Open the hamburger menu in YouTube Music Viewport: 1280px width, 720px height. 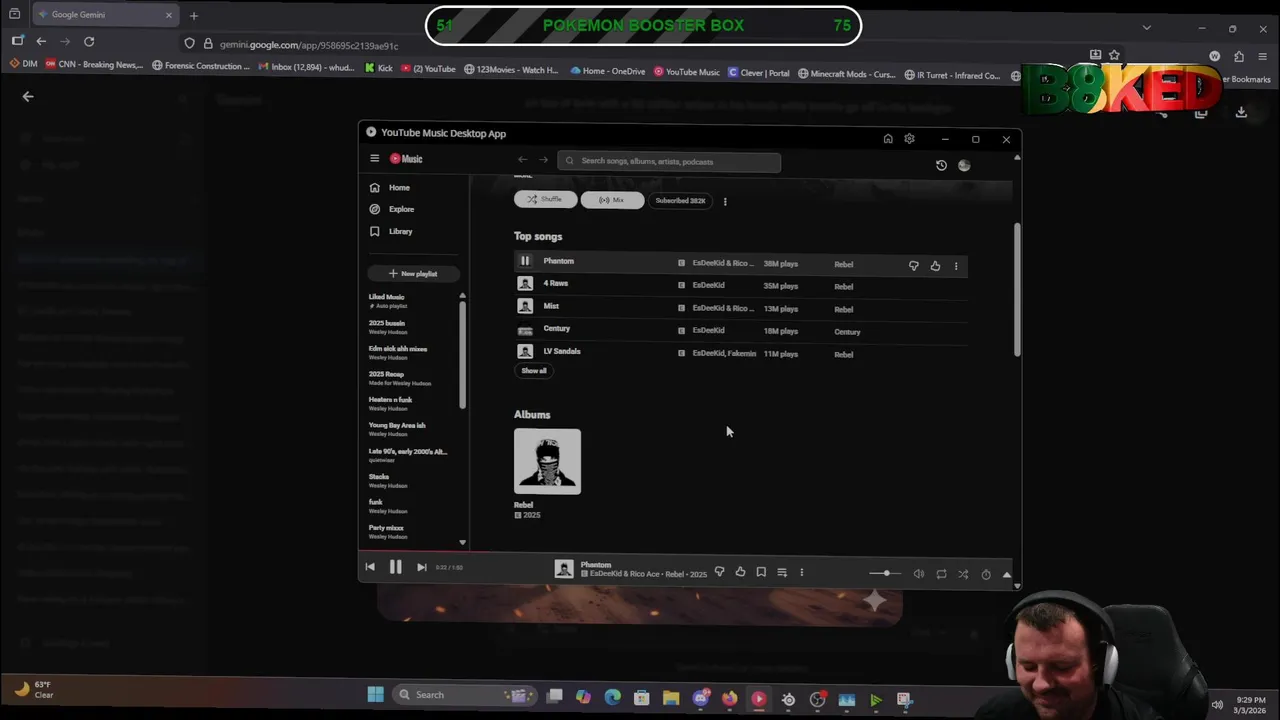tap(374, 158)
